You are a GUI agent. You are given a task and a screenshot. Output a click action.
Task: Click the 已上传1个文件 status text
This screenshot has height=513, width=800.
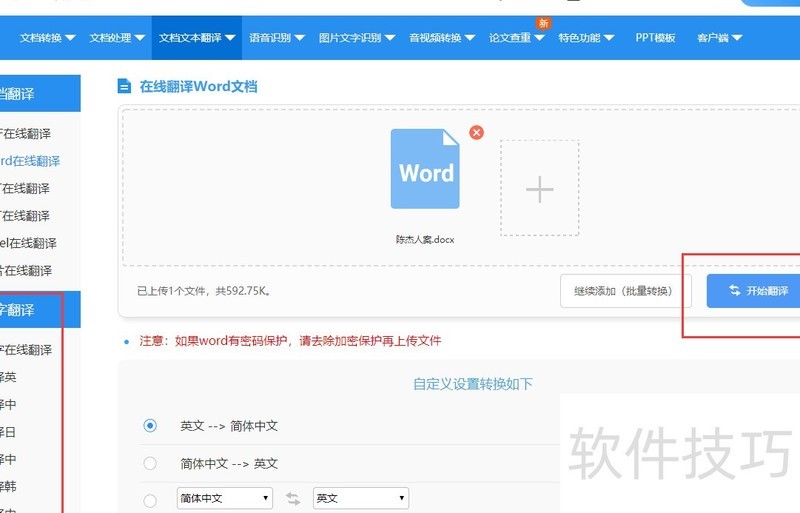click(204, 291)
